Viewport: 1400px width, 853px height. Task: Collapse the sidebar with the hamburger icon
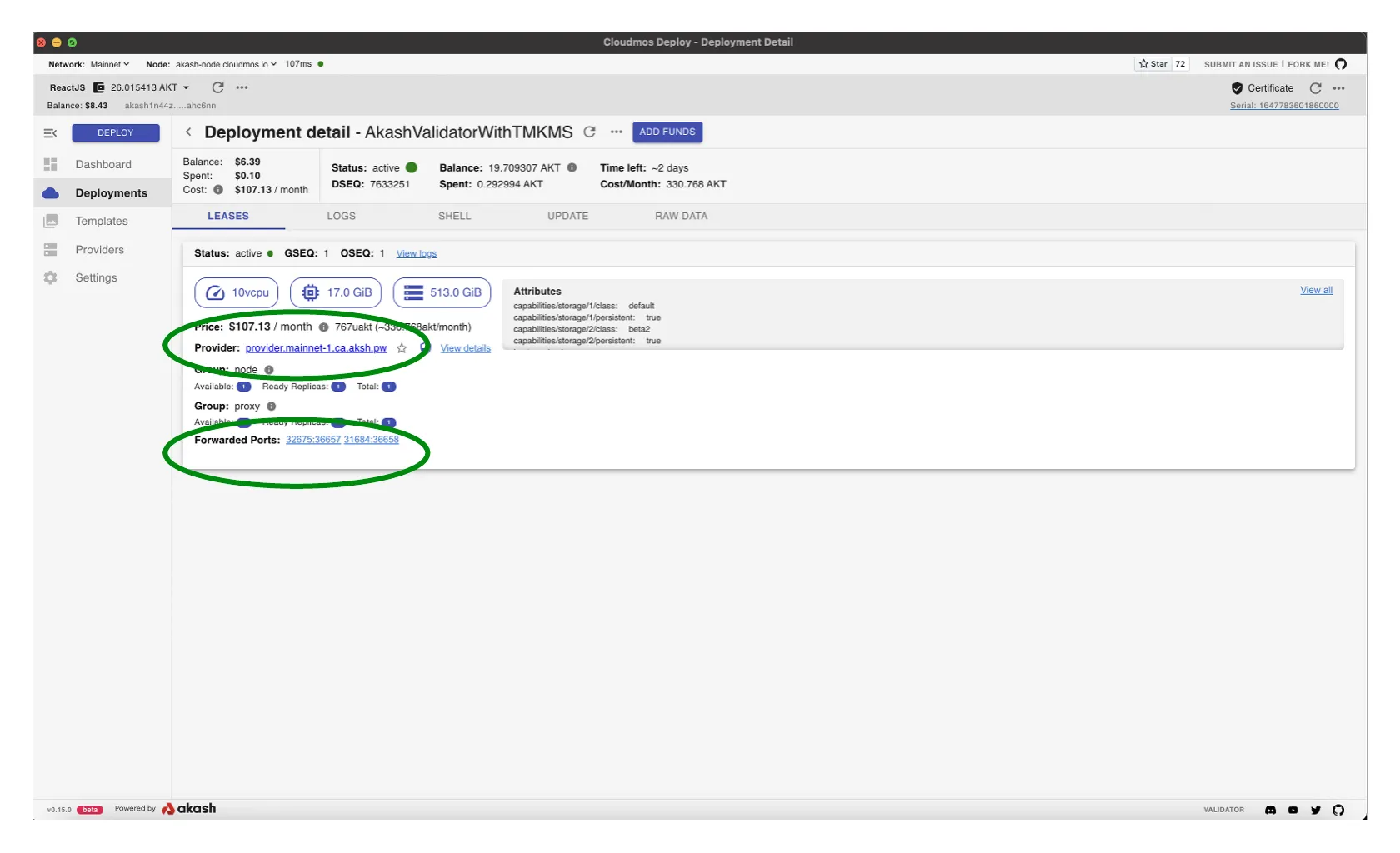click(x=50, y=133)
